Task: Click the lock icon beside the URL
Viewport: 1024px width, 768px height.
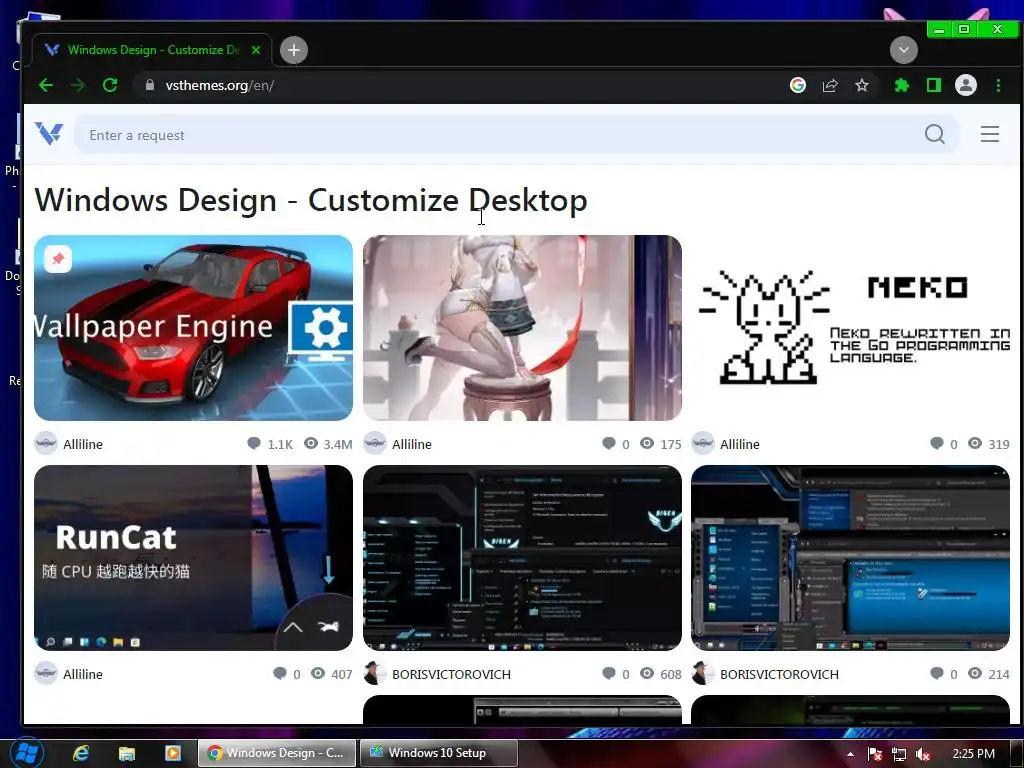Action: click(x=150, y=85)
